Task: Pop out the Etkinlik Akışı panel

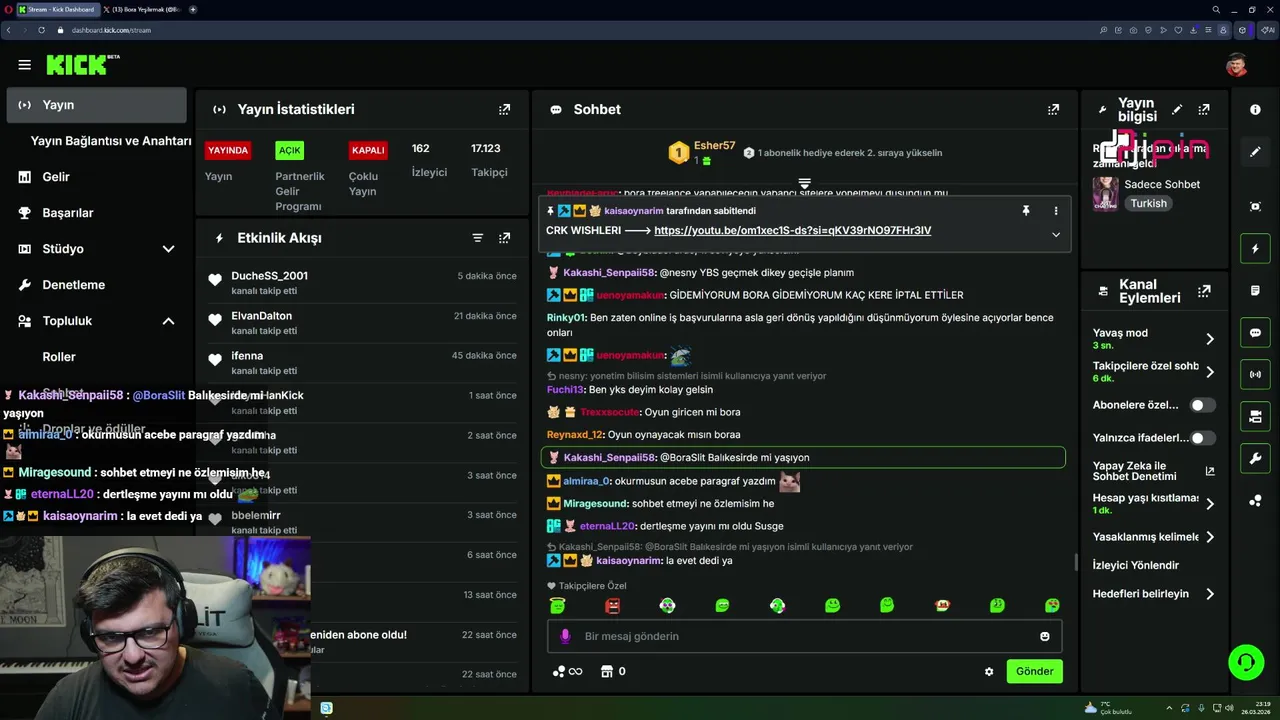Action: pyautogui.click(x=504, y=238)
